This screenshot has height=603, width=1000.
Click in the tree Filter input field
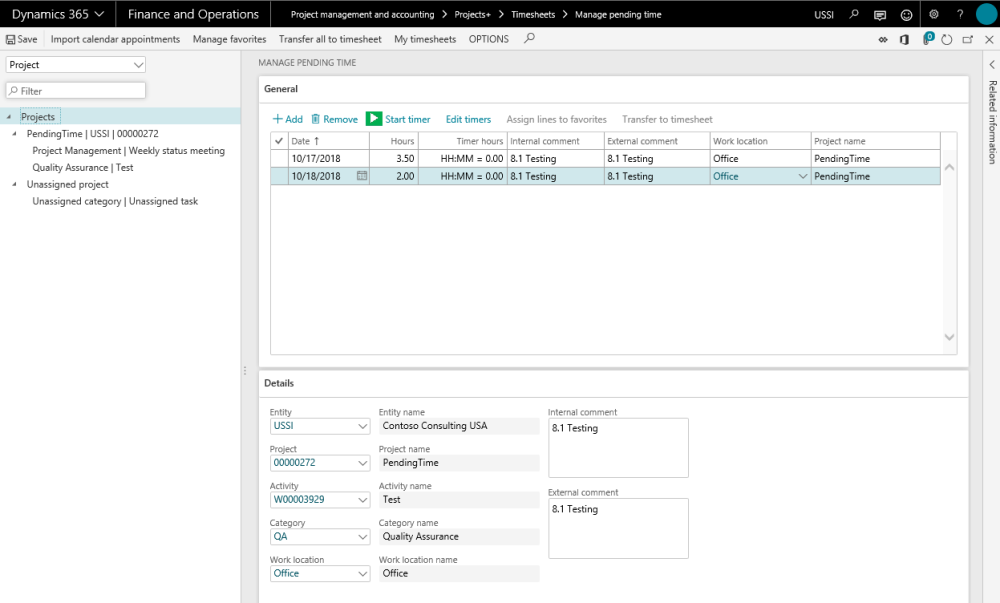[x=80, y=91]
